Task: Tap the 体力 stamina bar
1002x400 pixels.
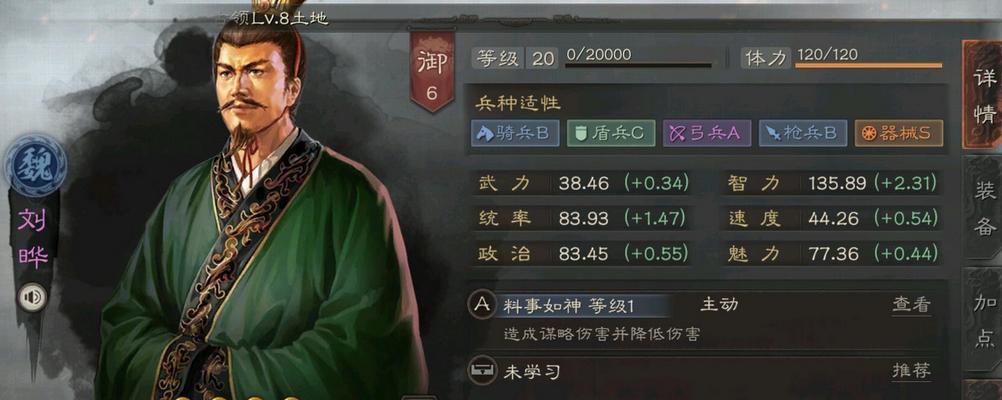Action: (868, 65)
